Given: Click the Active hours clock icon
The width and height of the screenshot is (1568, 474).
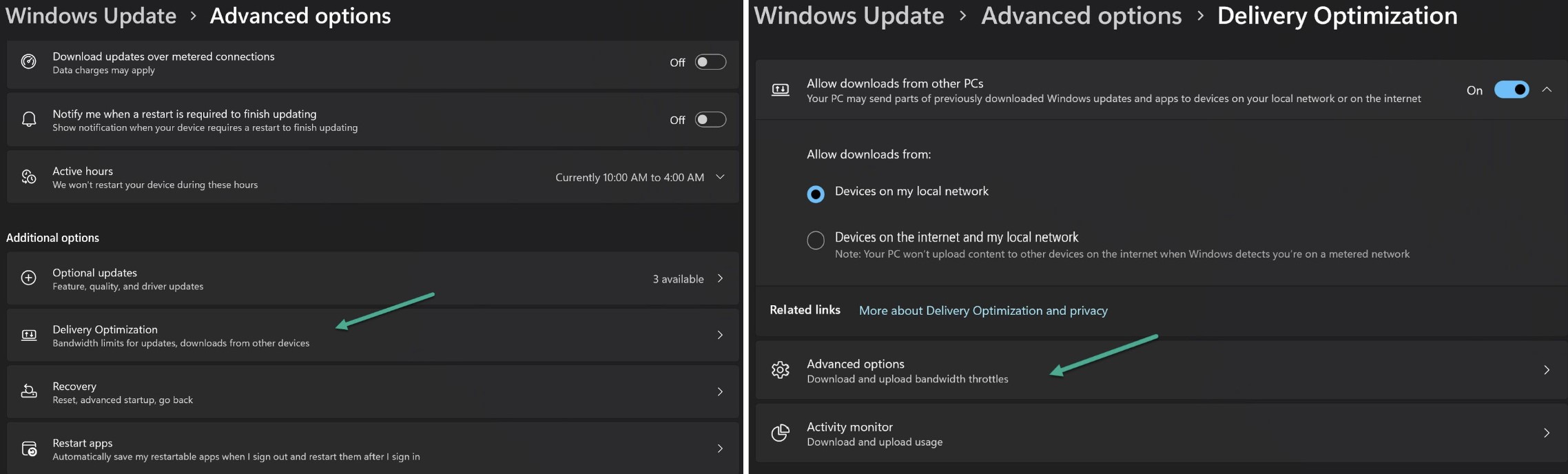Looking at the screenshot, I should point(28,177).
